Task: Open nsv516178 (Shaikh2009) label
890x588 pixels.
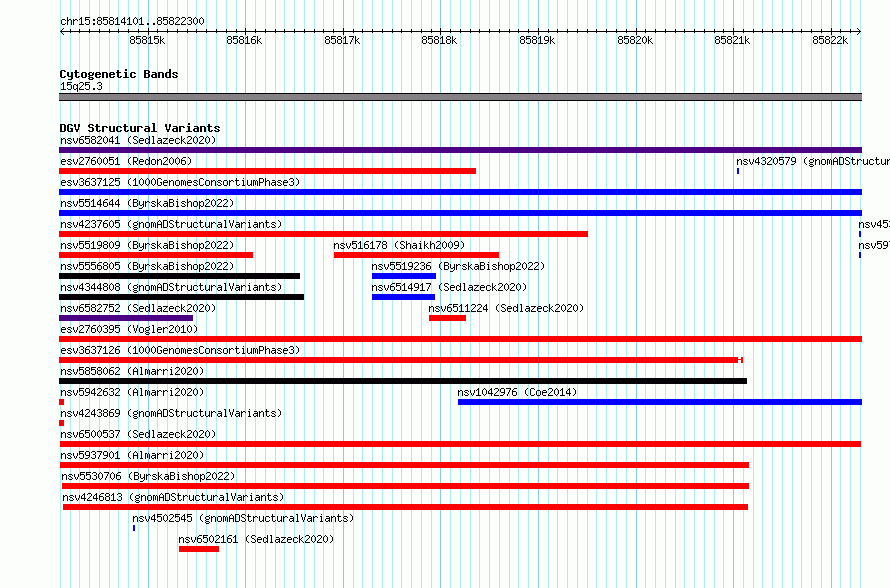Action: click(399, 245)
